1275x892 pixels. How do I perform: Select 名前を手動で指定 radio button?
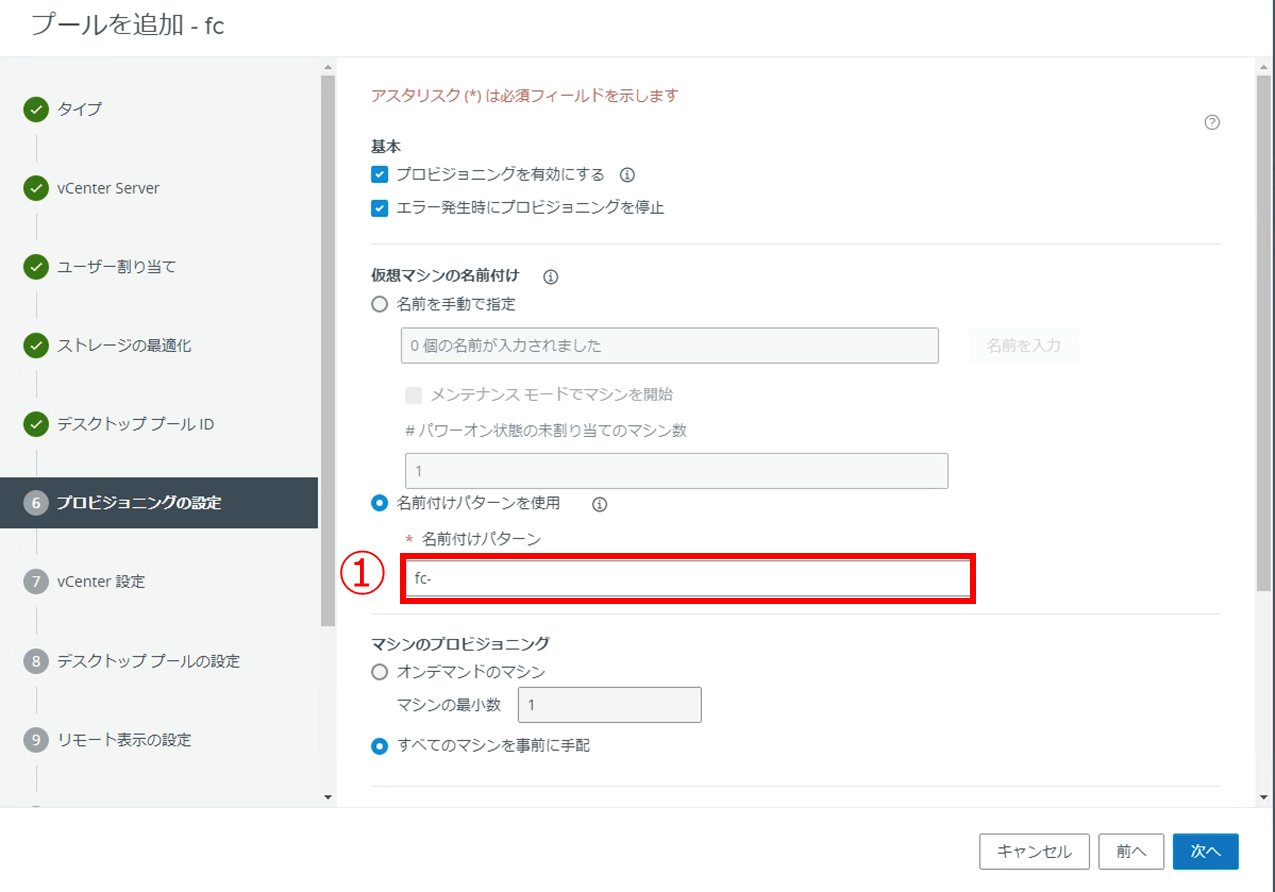pyautogui.click(x=379, y=304)
